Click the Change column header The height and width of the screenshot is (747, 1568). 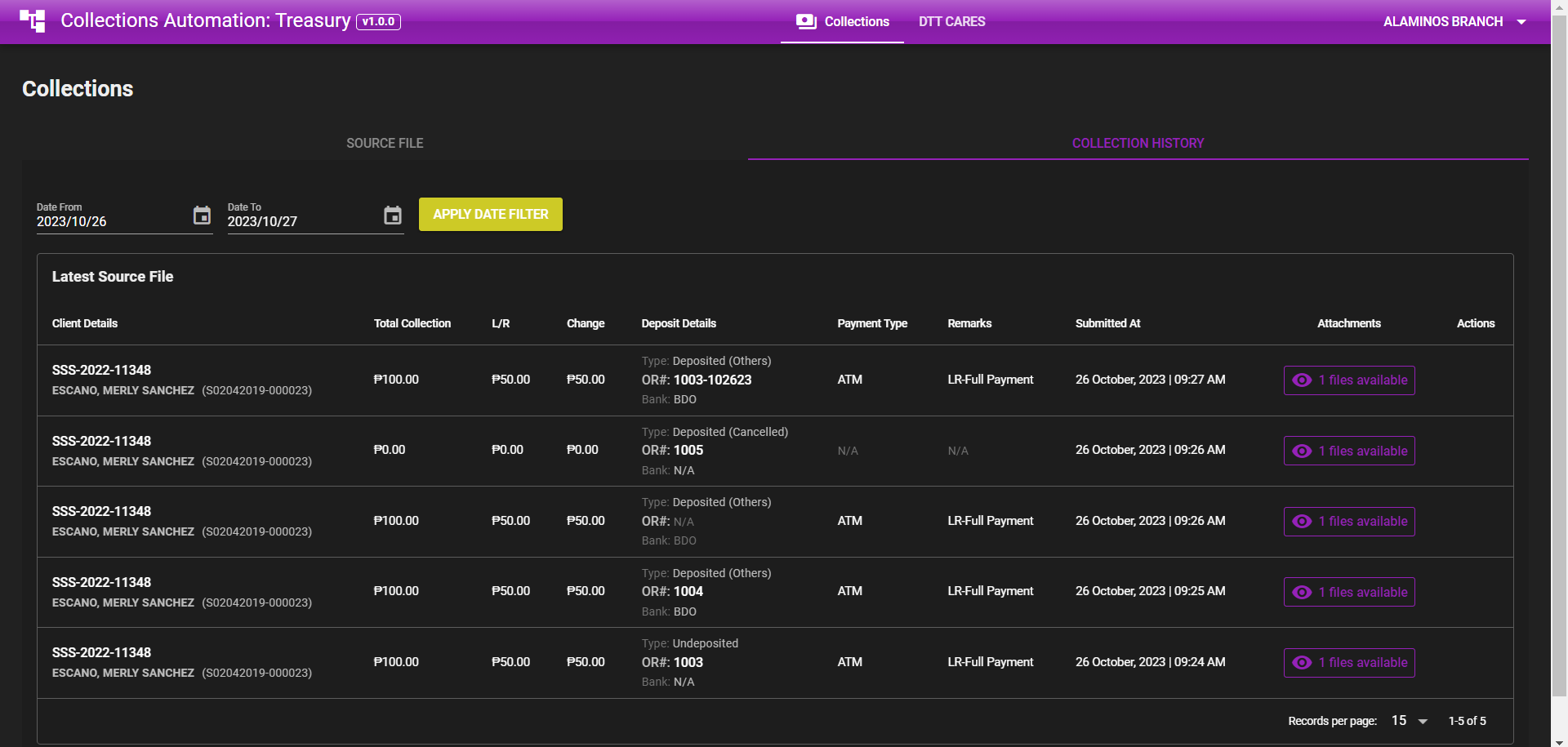tap(586, 324)
